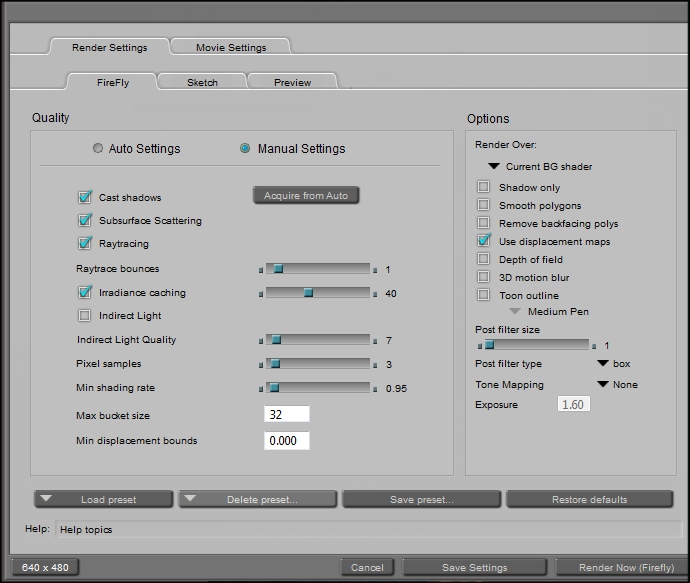The width and height of the screenshot is (690, 583).
Task: Click the Max bucket size input field
Action: [287, 415]
